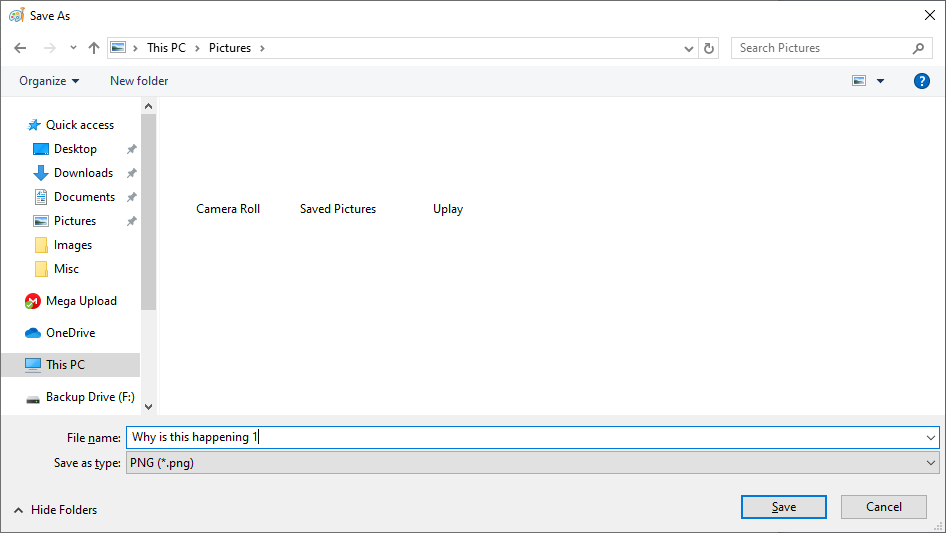Screen dimensions: 946x533
Task: Open Backup Drive (F:) in sidebar
Action: pos(89,397)
